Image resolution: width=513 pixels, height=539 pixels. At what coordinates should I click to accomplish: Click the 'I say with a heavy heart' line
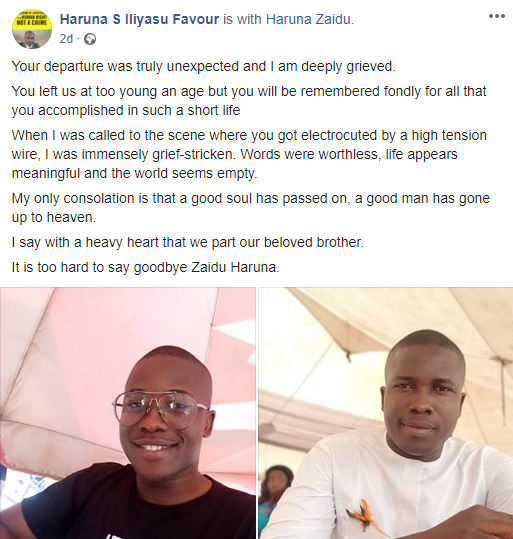tap(188, 242)
